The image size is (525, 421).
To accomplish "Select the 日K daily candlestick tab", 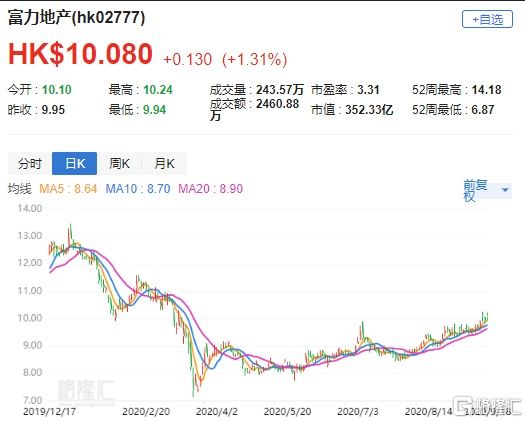I will [75, 163].
